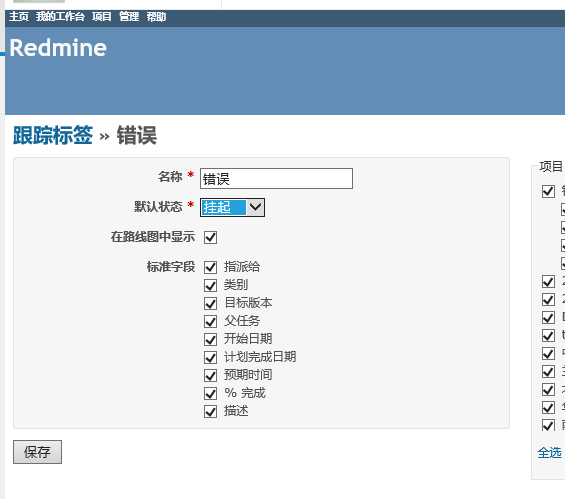Uncheck the 指派给 standard field
The image size is (565, 499).
[x=210, y=267]
